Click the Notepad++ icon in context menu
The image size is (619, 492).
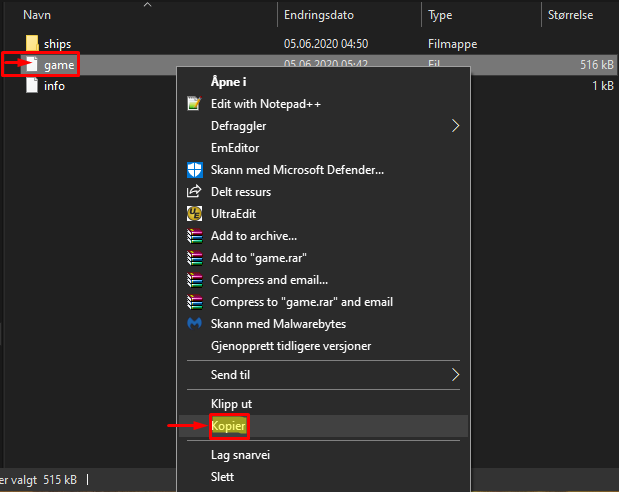pos(194,104)
